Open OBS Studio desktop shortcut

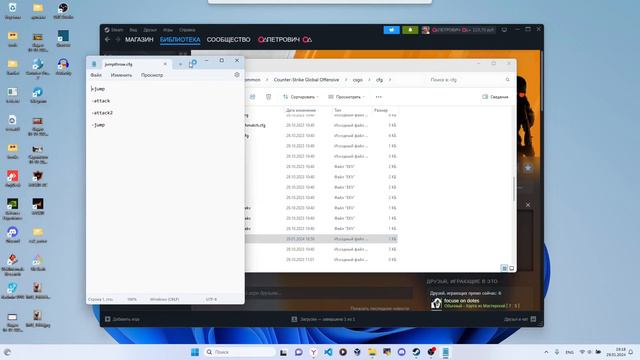pyautogui.click(x=63, y=11)
